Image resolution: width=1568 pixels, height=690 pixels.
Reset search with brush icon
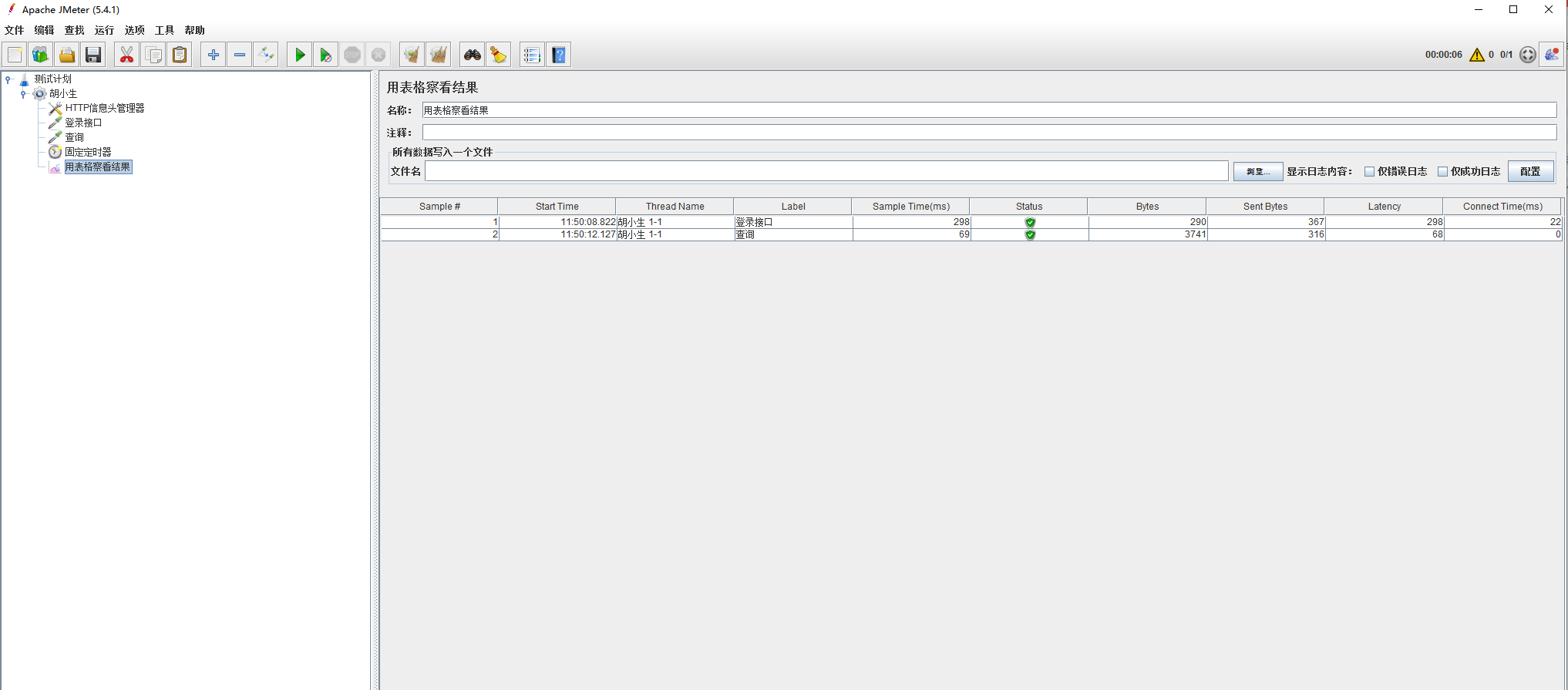click(499, 55)
